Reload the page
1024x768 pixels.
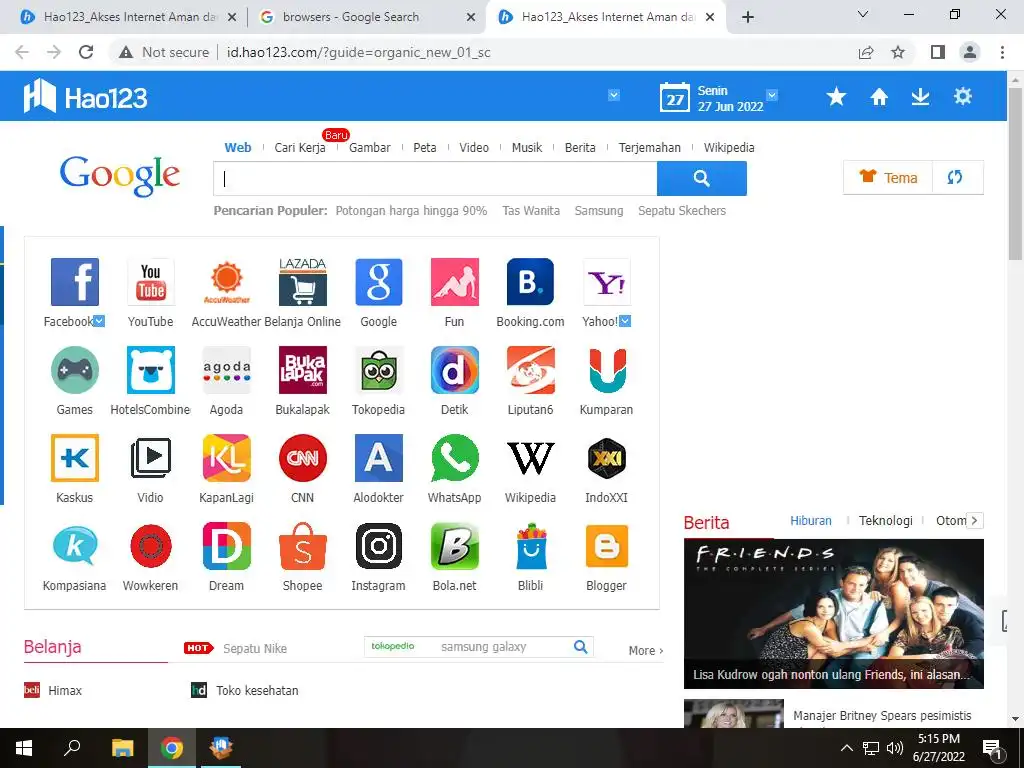[86, 52]
